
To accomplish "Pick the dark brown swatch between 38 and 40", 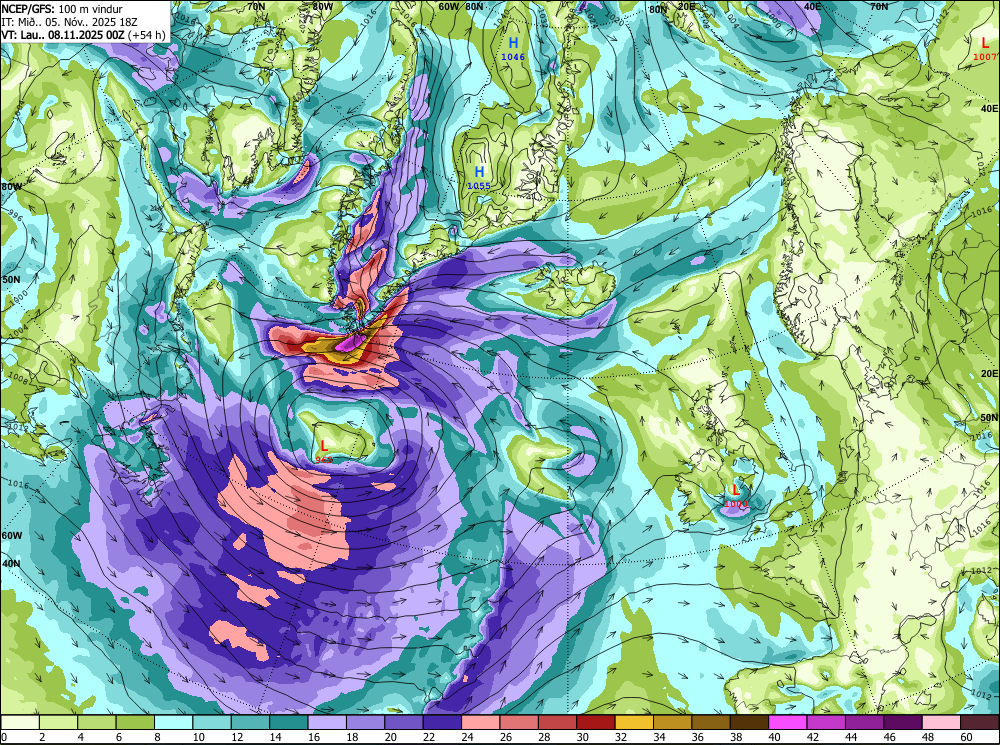I will (750, 722).
